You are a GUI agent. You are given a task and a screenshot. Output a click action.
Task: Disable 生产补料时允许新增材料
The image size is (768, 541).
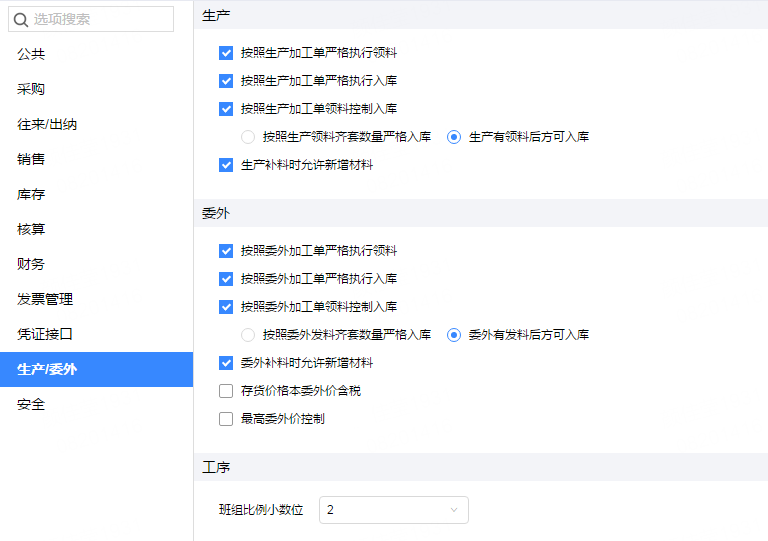coord(226,165)
